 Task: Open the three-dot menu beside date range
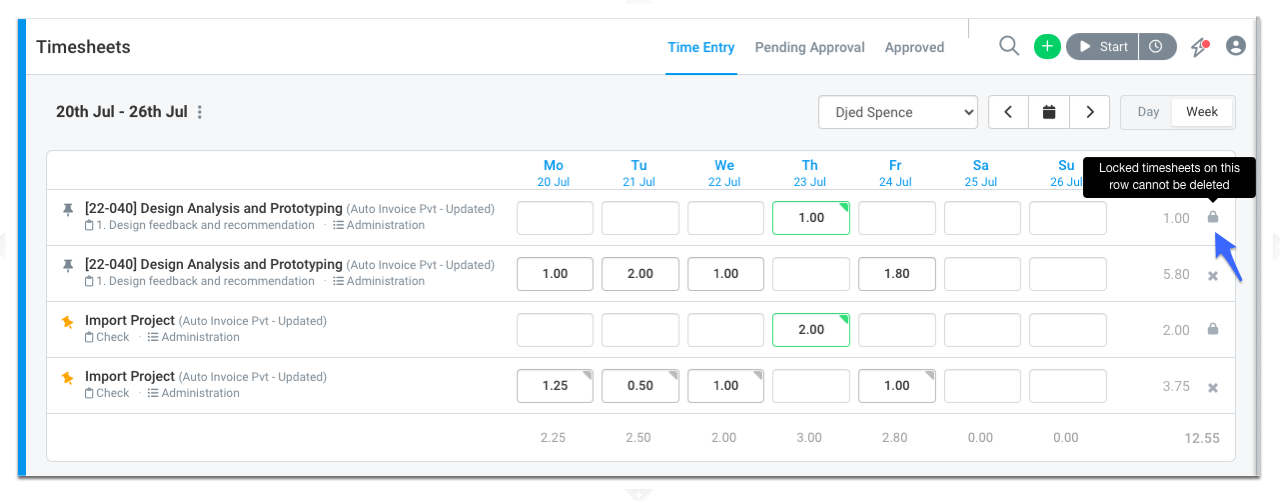[200, 112]
